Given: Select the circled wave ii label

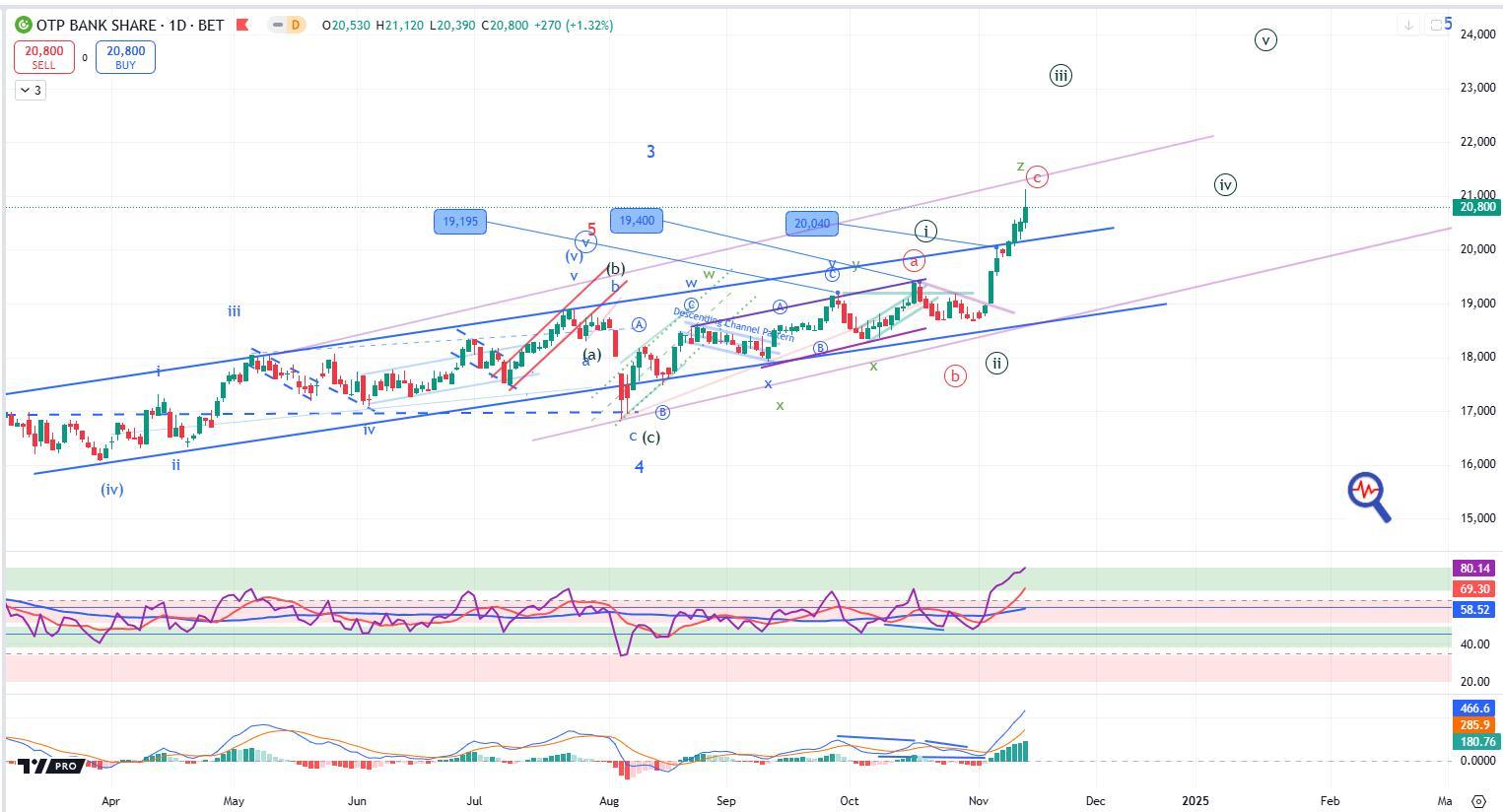Looking at the screenshot, I should [997, 364].
